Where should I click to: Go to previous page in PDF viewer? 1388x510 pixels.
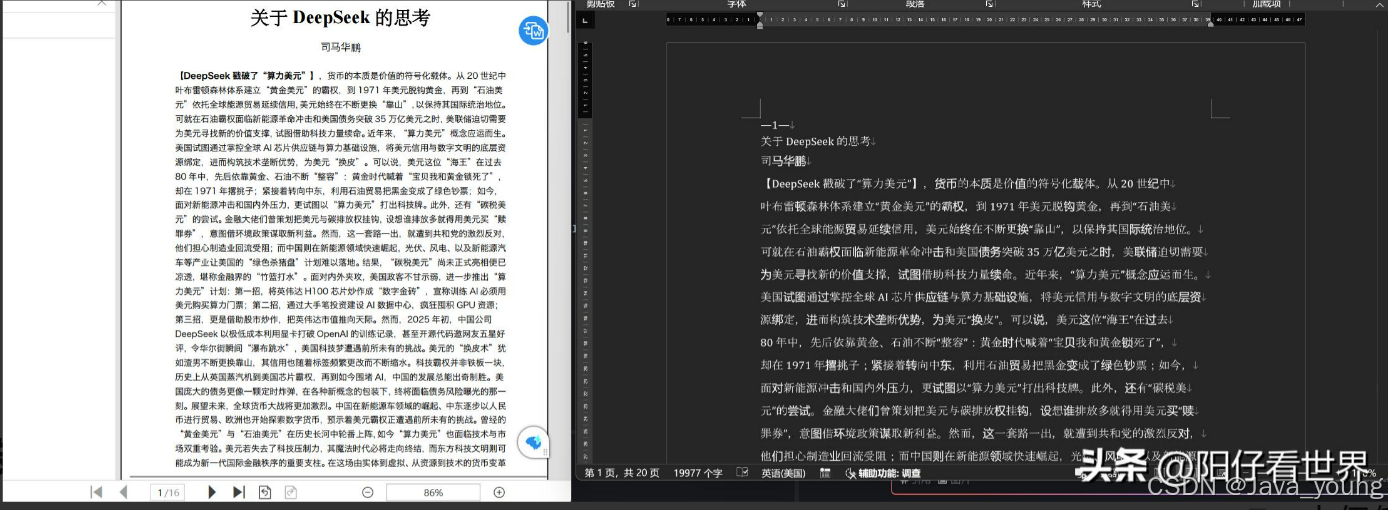123,492
